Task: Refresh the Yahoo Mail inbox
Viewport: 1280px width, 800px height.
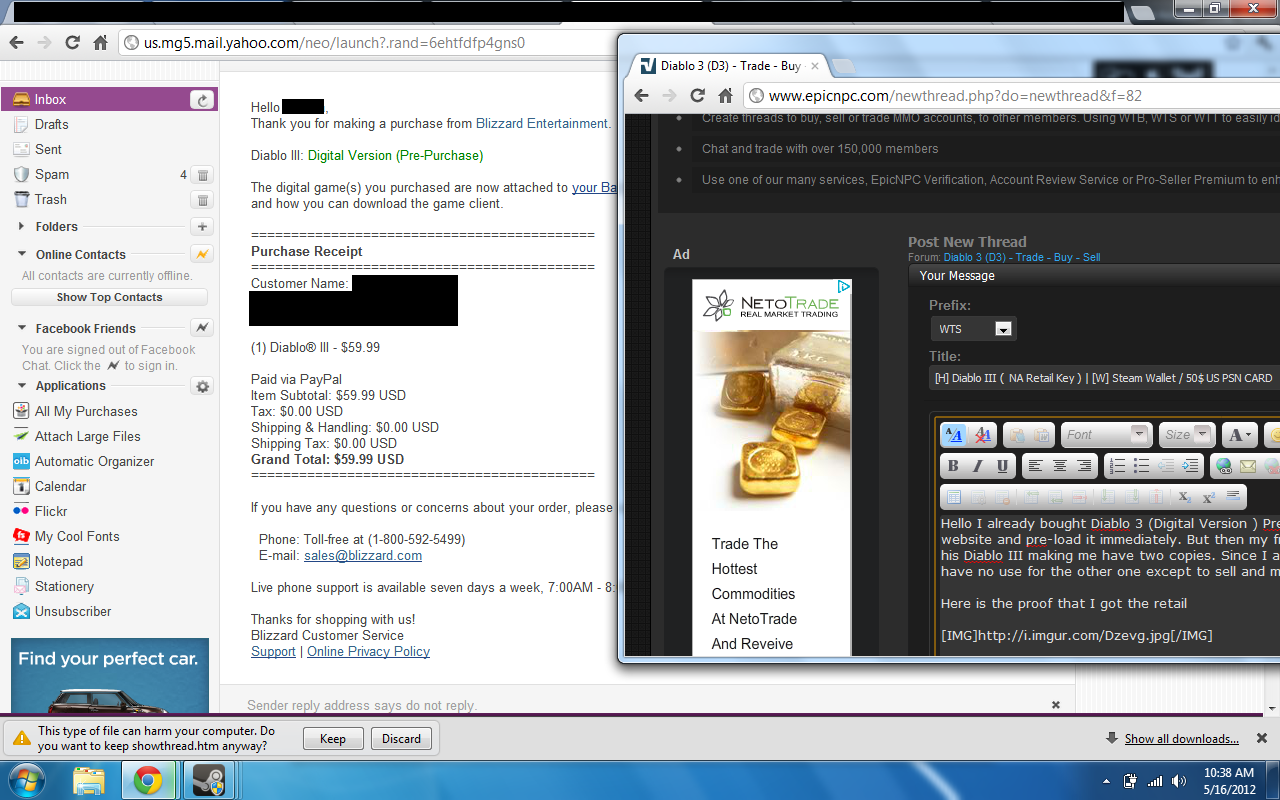Action: click(x=202, y=99)
